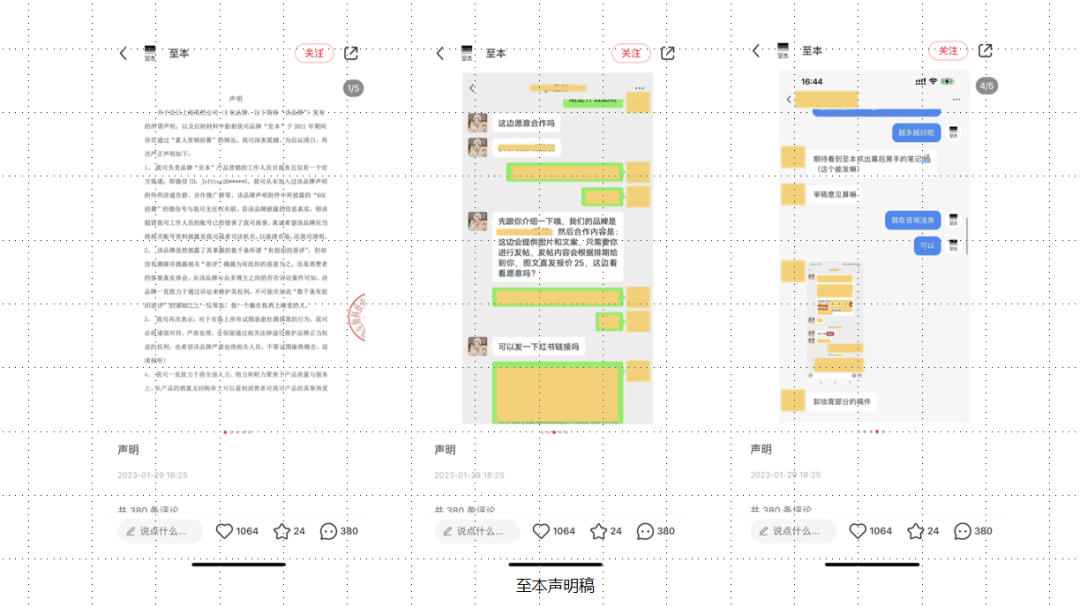Image resolution: width=1080 pixels, height=607 pixels.
Task: Tap the 说点什么 comment field in the left post
Action: tap(160, 531)
